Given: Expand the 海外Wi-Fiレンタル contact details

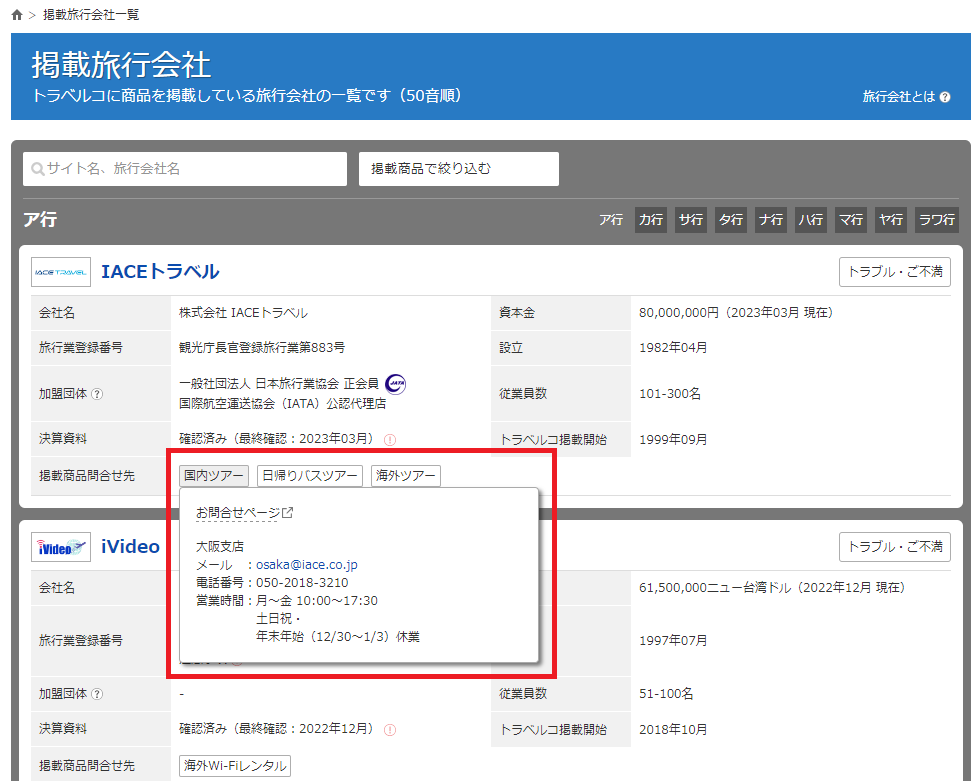Looking at the screenshot, I should [235, 766].
